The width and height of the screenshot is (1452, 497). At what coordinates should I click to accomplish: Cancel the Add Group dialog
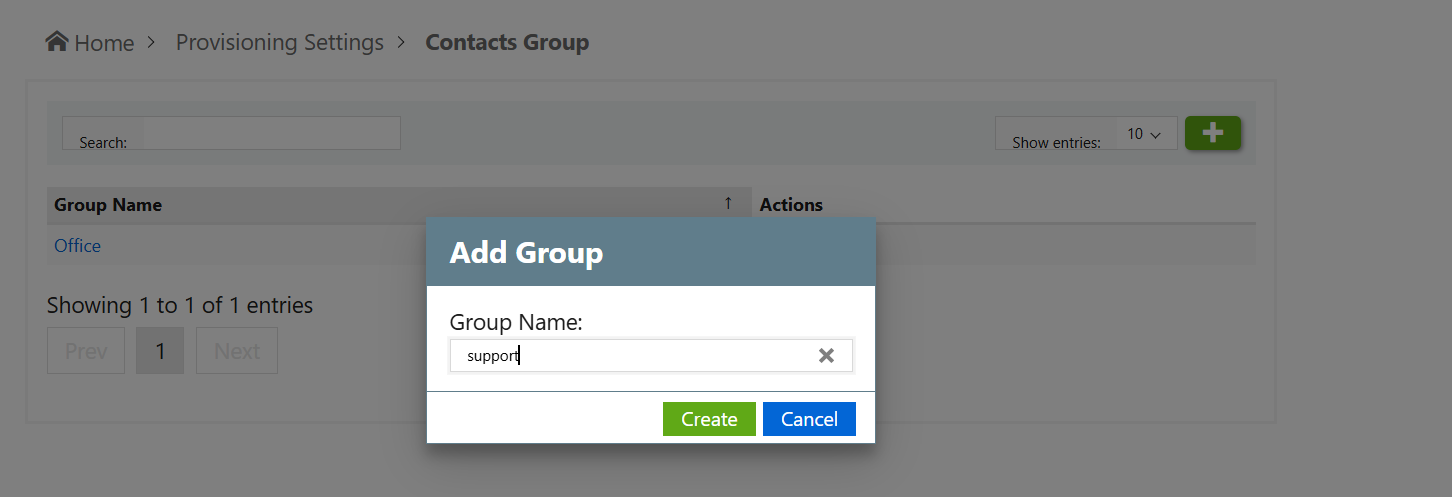tap(809, 419)
